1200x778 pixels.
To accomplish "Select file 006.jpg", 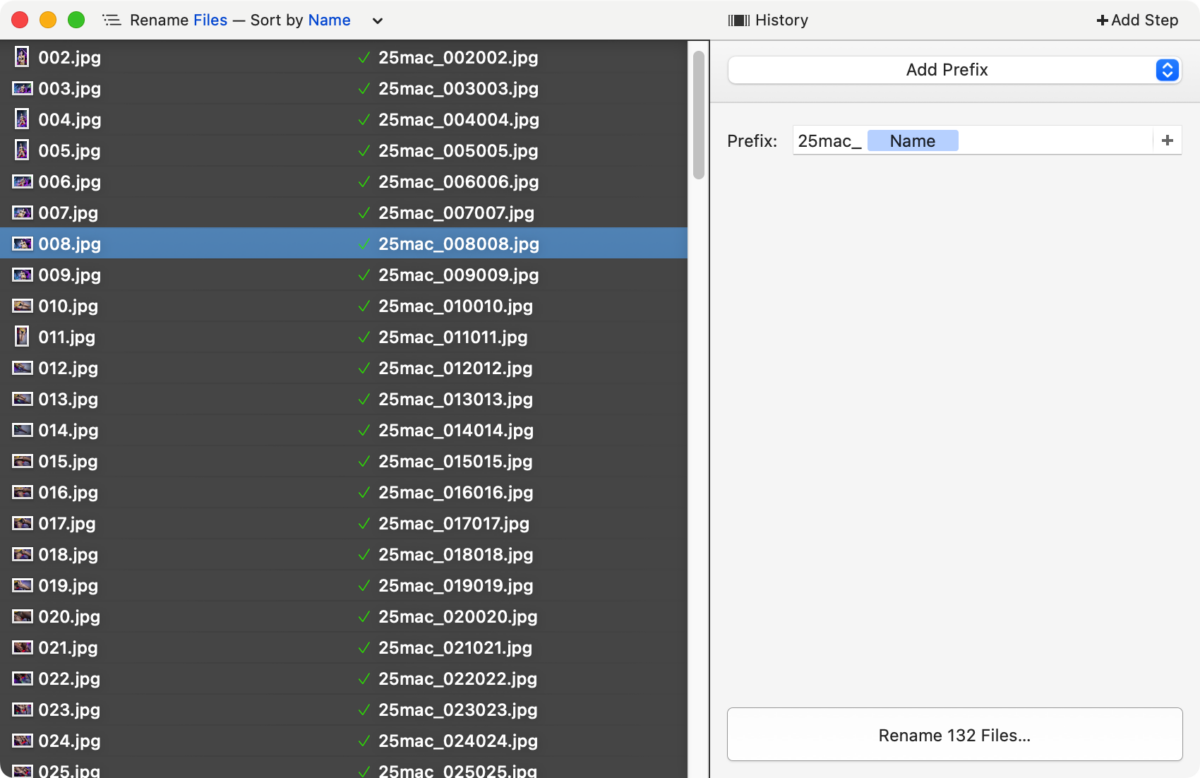I will pyautogui.click(x=70, y=182).
